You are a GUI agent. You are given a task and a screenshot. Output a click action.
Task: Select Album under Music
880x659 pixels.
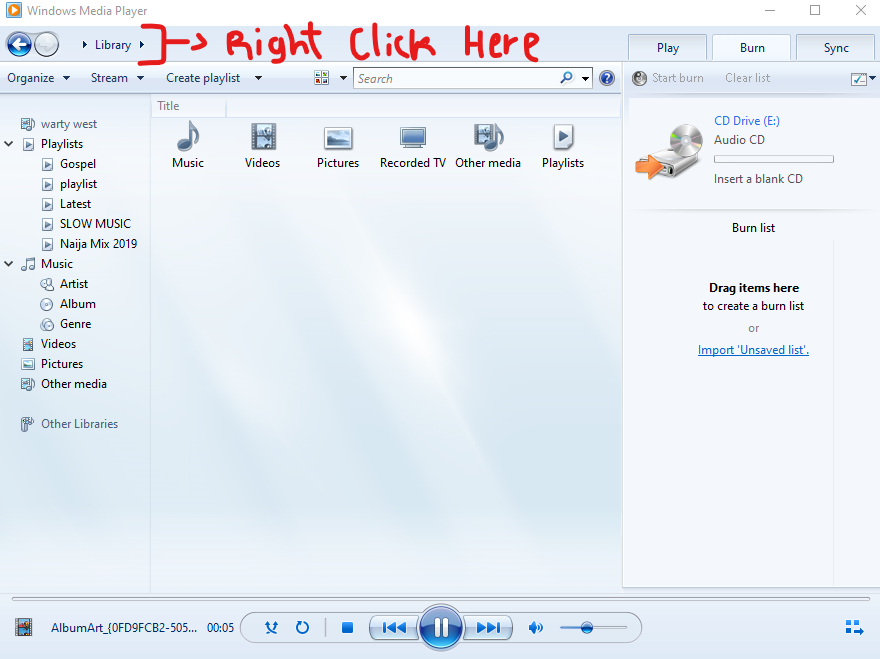pyautogui.click(x=77, y=304)
